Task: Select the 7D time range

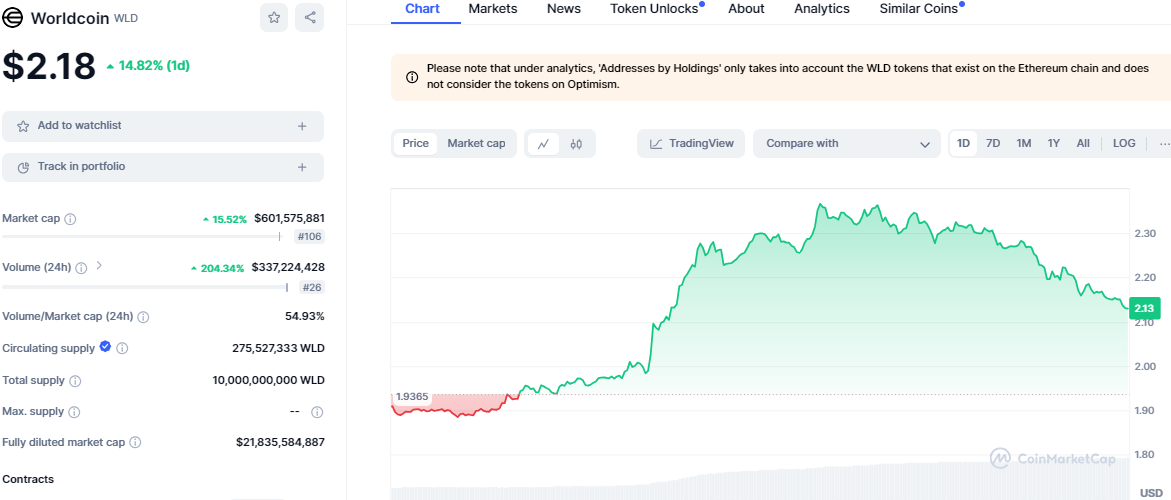Action: tap(993, 143)
